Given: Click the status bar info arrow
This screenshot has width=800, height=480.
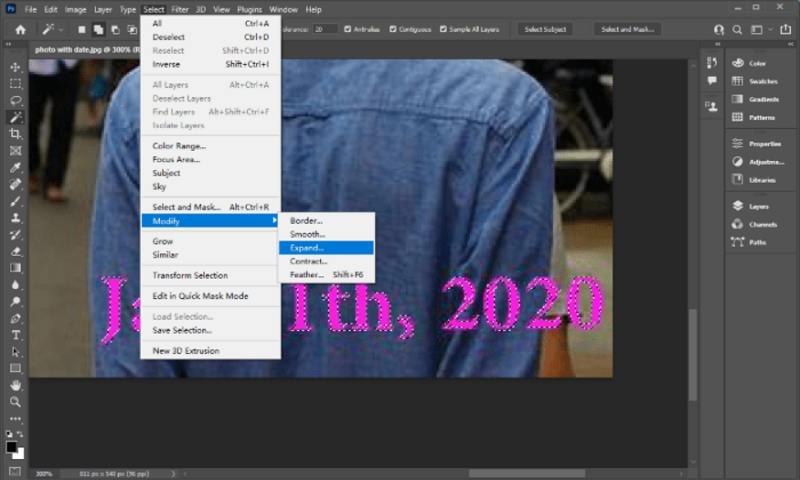Looking at the screenshot, I should tap(173, 474).
